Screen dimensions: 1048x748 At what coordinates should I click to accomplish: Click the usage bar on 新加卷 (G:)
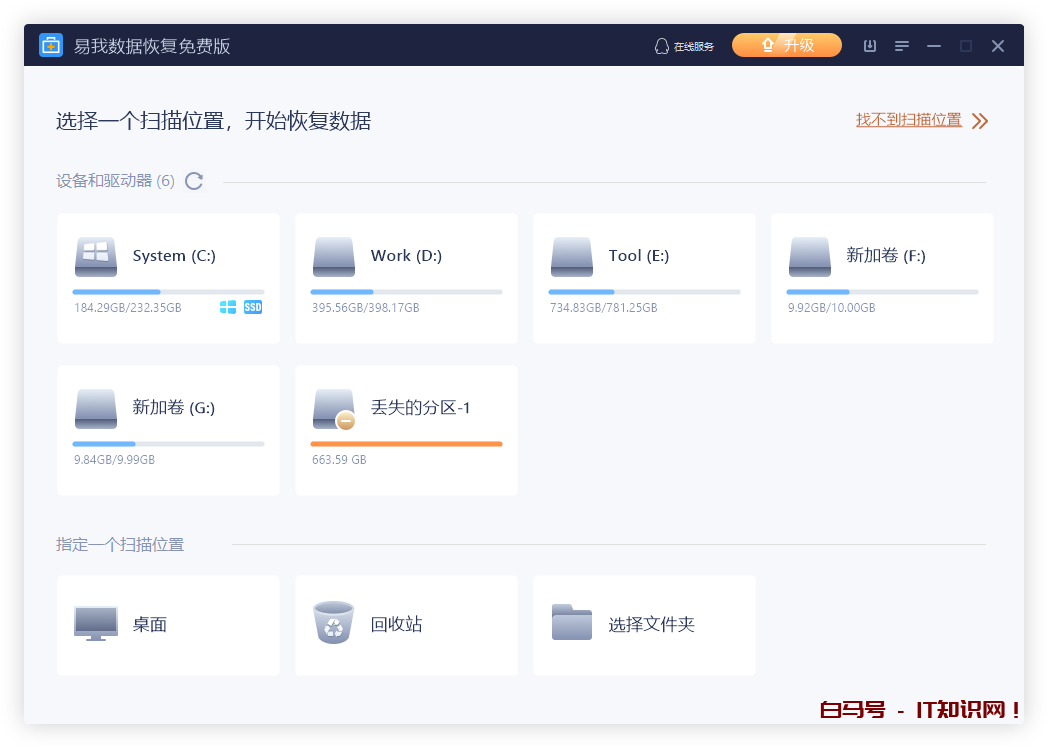click(x=168, y=443)
